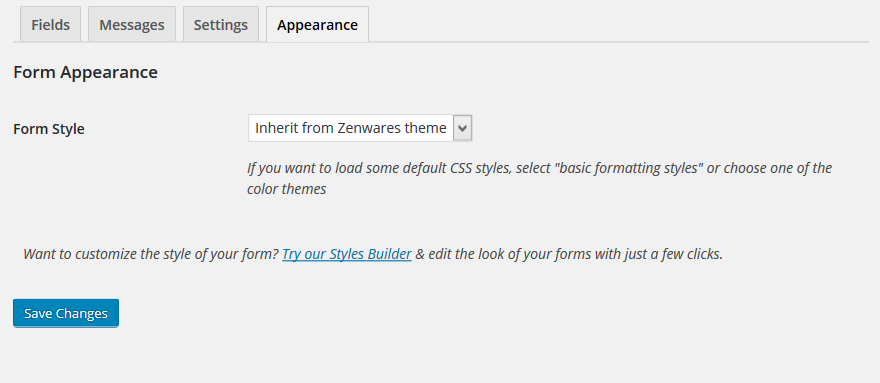Click the Save Changes button

pos(66,313)
